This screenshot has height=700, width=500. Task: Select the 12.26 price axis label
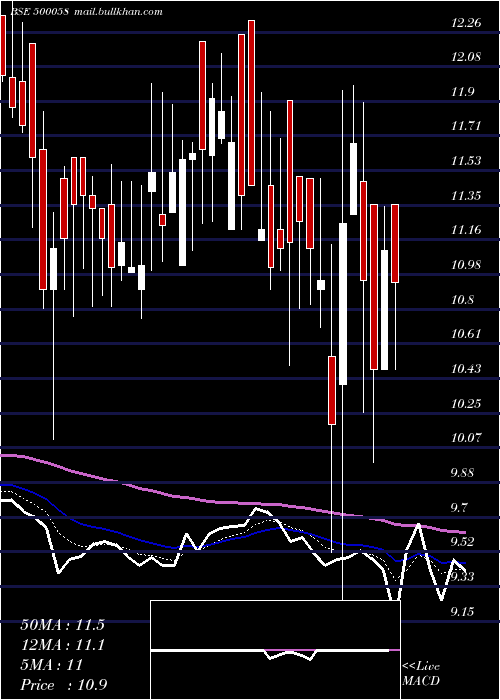pyautogui.click(x=466, y=23)
